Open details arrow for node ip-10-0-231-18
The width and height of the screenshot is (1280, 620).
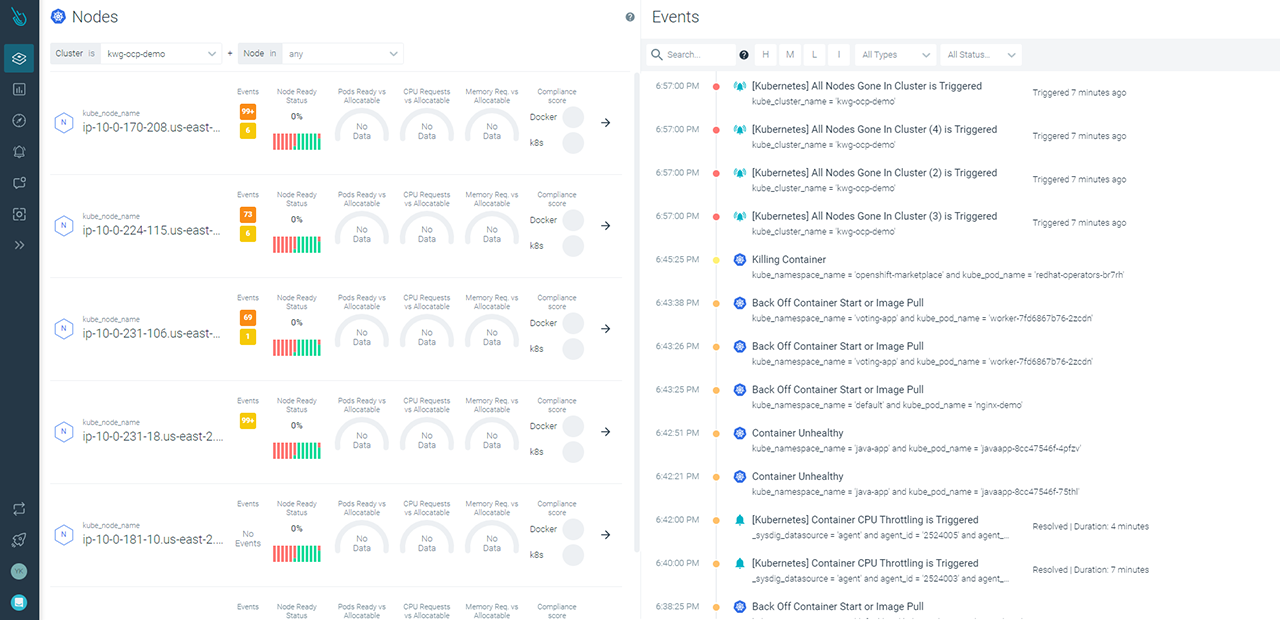point(605,432)
